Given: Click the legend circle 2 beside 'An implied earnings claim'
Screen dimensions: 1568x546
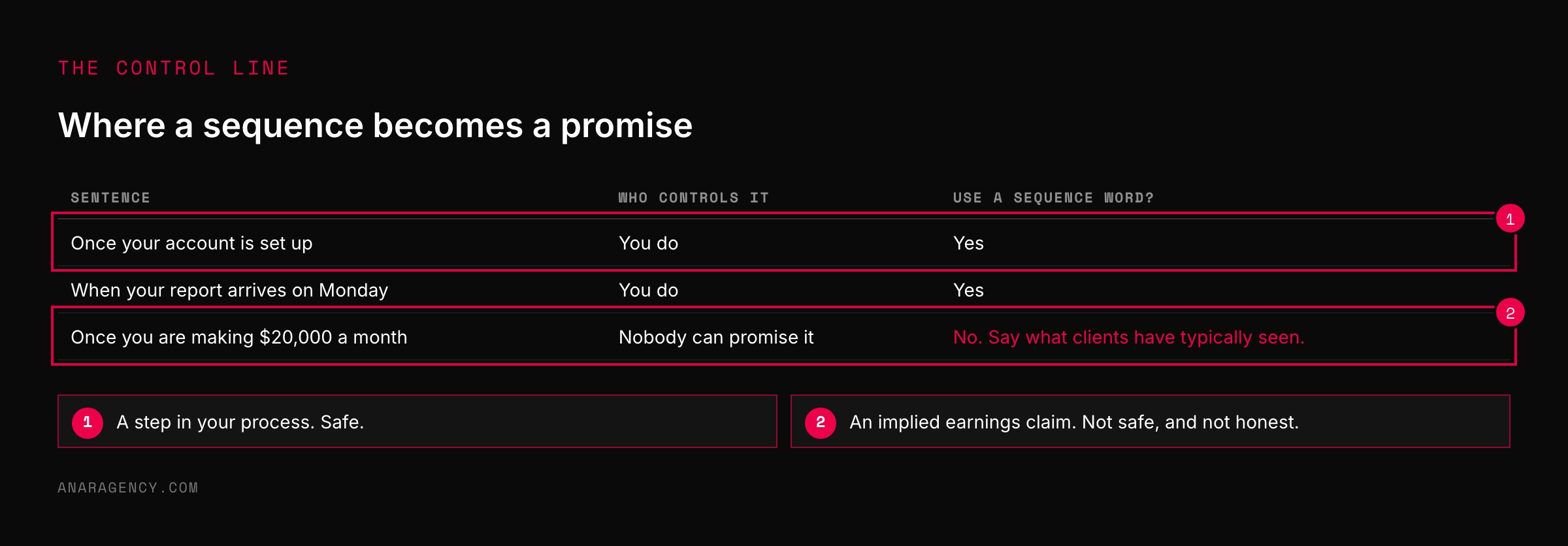Looking at the screenshot, I should (x=821, y=422).
